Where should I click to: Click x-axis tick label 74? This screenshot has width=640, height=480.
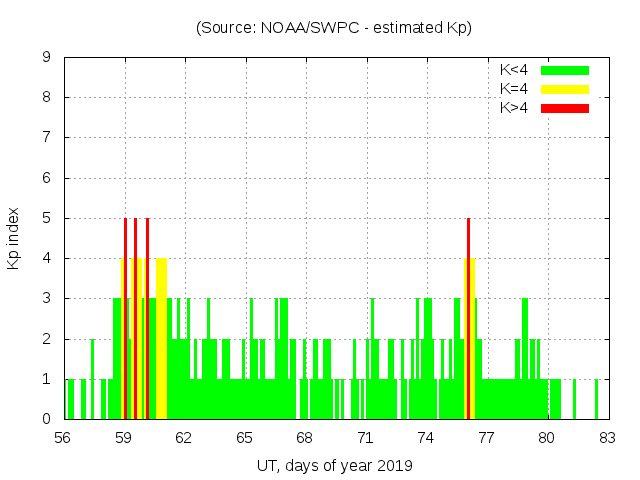pos(426,438)
